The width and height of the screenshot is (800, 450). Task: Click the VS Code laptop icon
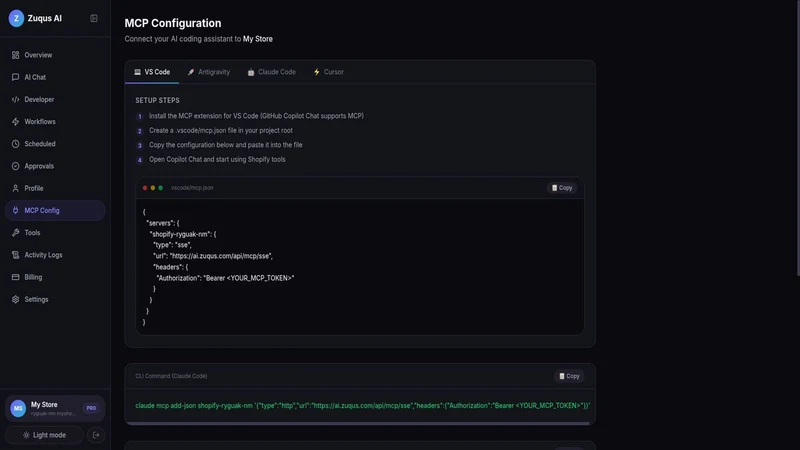coord(137,72)
